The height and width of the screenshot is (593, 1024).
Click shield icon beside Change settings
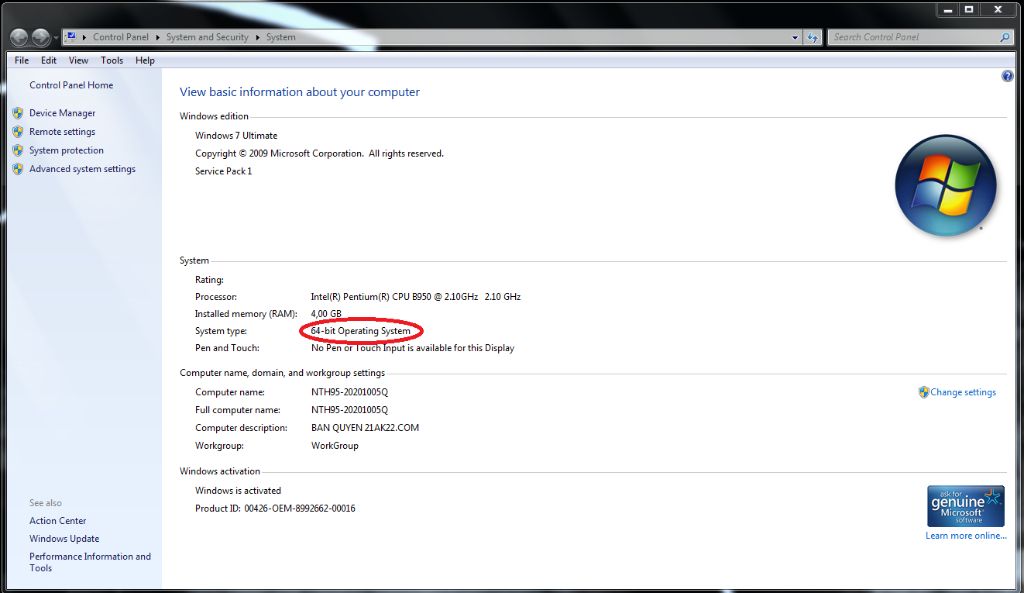[923, 392]
